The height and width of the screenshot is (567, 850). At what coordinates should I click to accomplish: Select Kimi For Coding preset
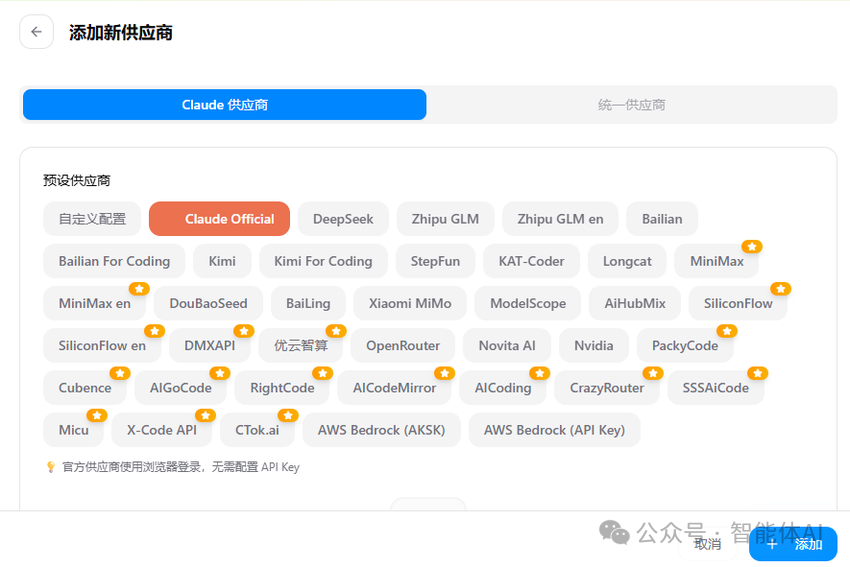pos(323,261)
